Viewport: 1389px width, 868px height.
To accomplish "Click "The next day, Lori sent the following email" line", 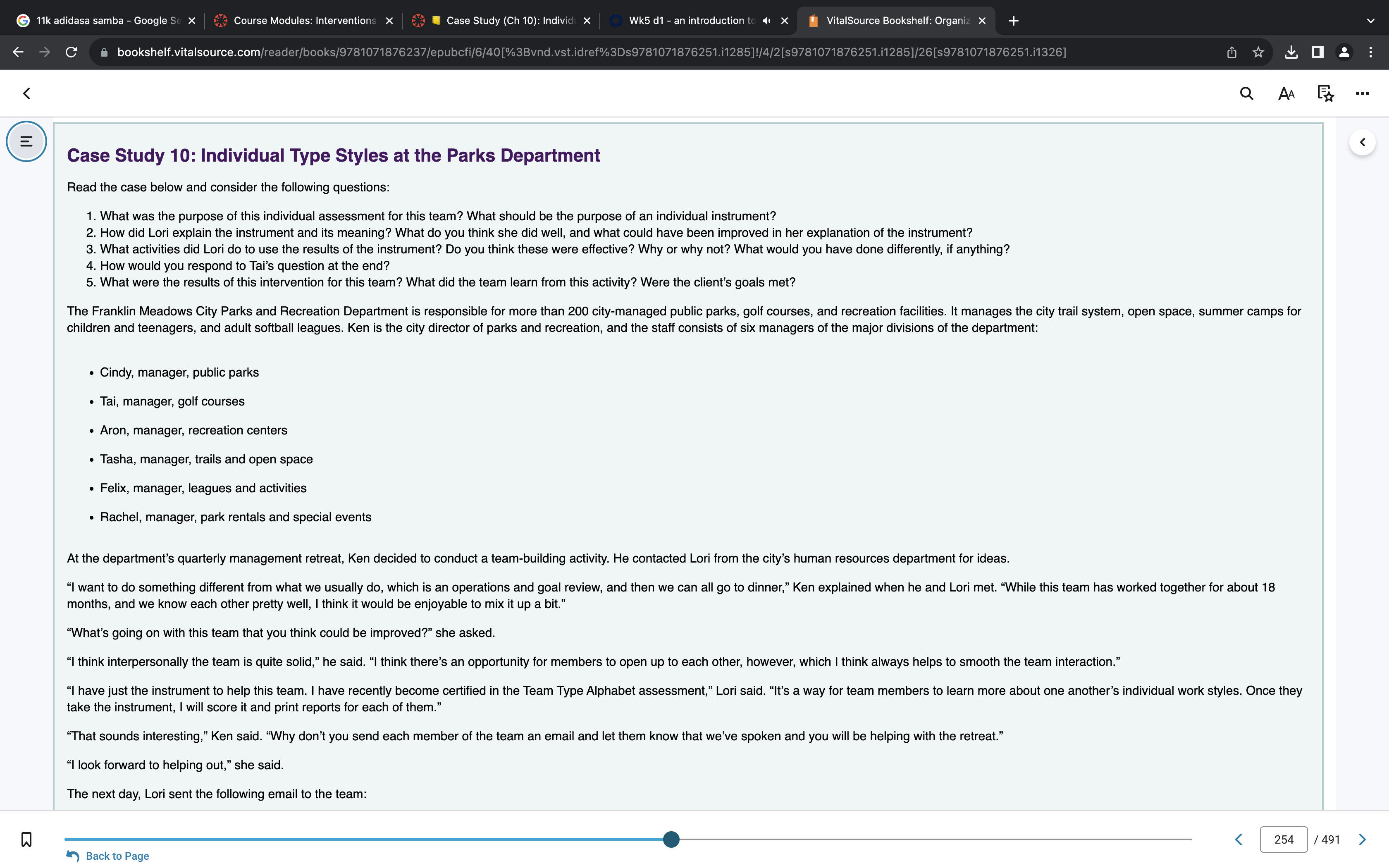I will click(216, 794).
